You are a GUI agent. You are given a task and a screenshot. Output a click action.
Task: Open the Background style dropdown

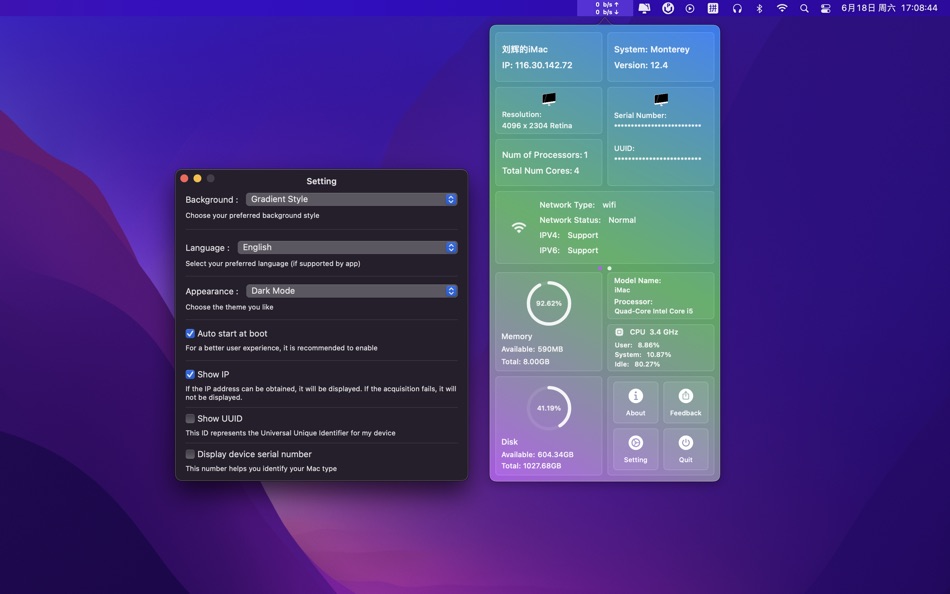351,199
